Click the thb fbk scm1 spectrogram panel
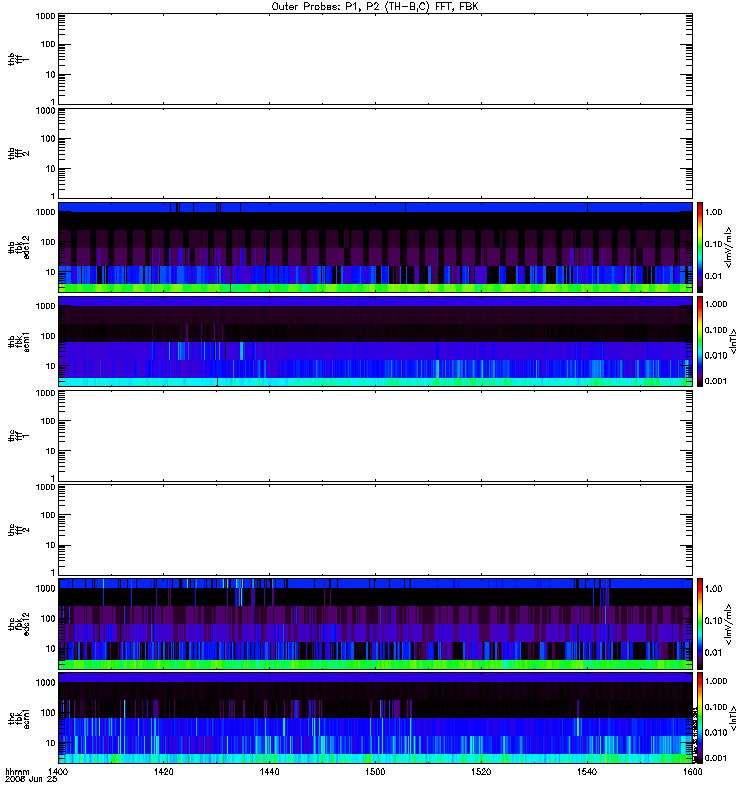 point(375,341)
